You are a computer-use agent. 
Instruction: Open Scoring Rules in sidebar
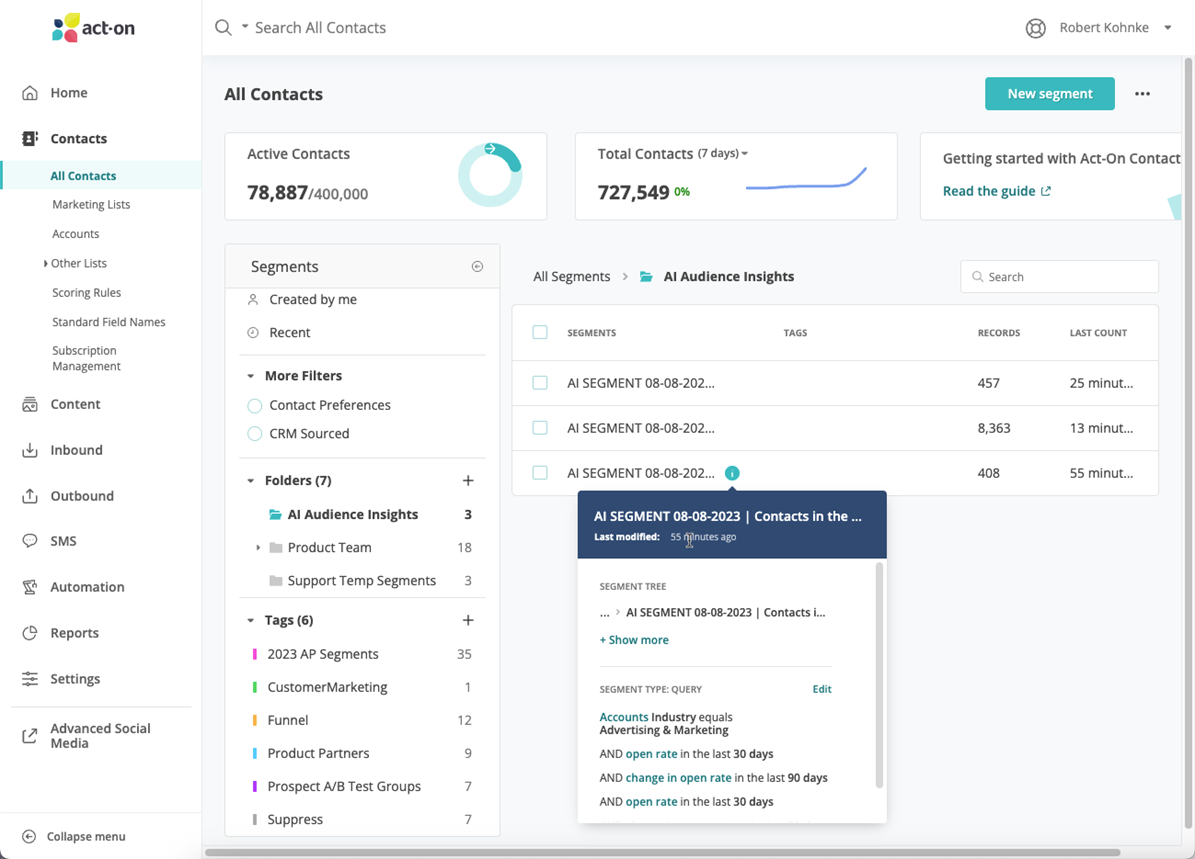pyautogui.click(x=86, y=293)
